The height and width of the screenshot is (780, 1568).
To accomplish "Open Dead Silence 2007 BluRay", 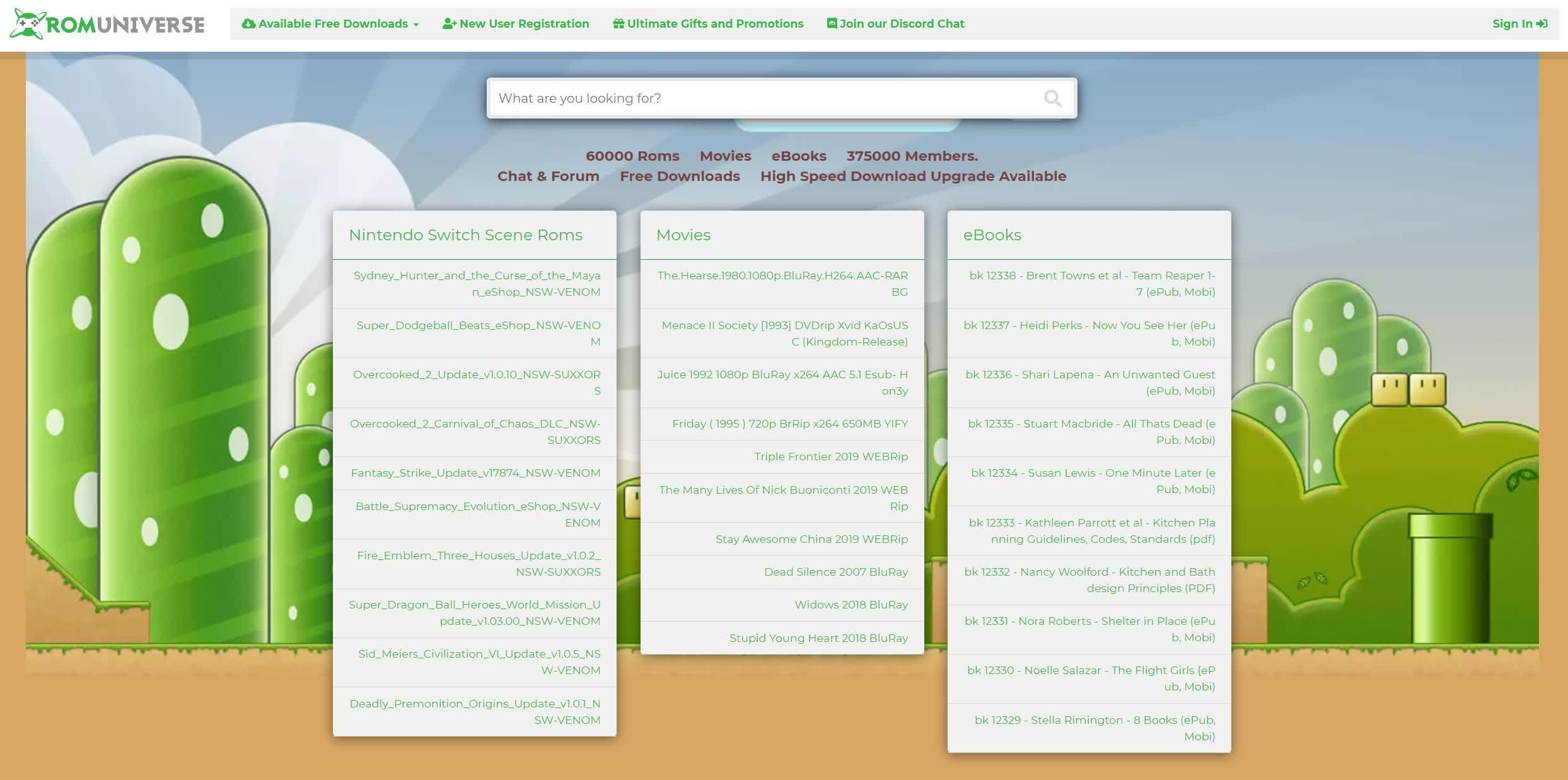I will point(782,572).
